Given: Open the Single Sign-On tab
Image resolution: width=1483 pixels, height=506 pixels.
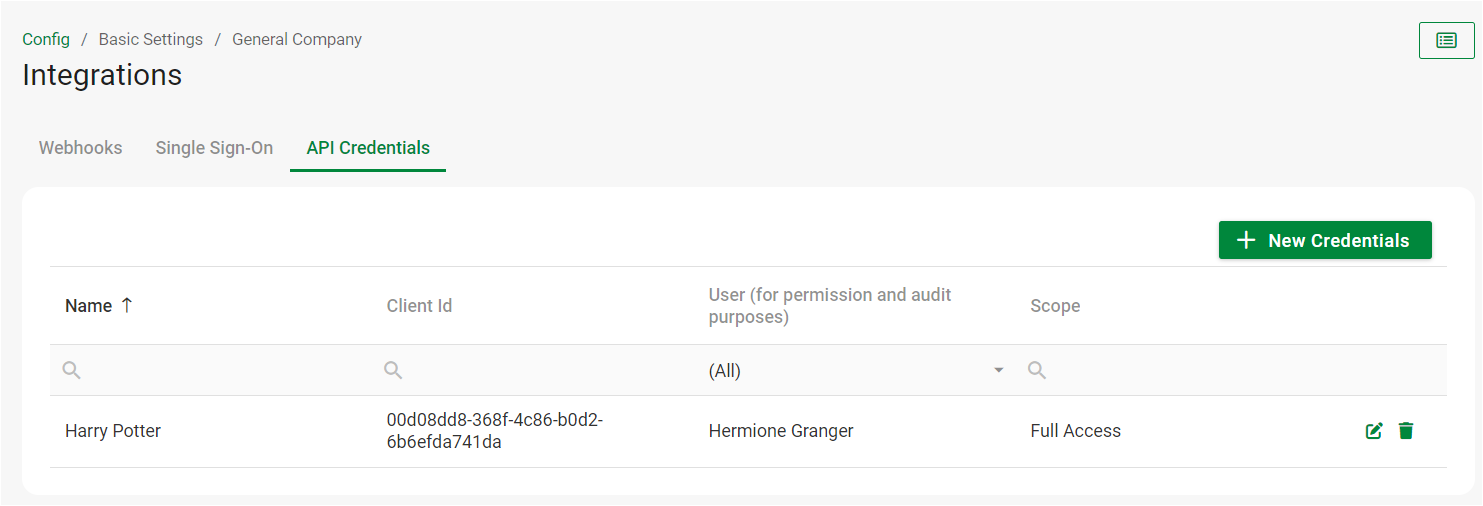Looking at the screenshot, I should (214, 148).
